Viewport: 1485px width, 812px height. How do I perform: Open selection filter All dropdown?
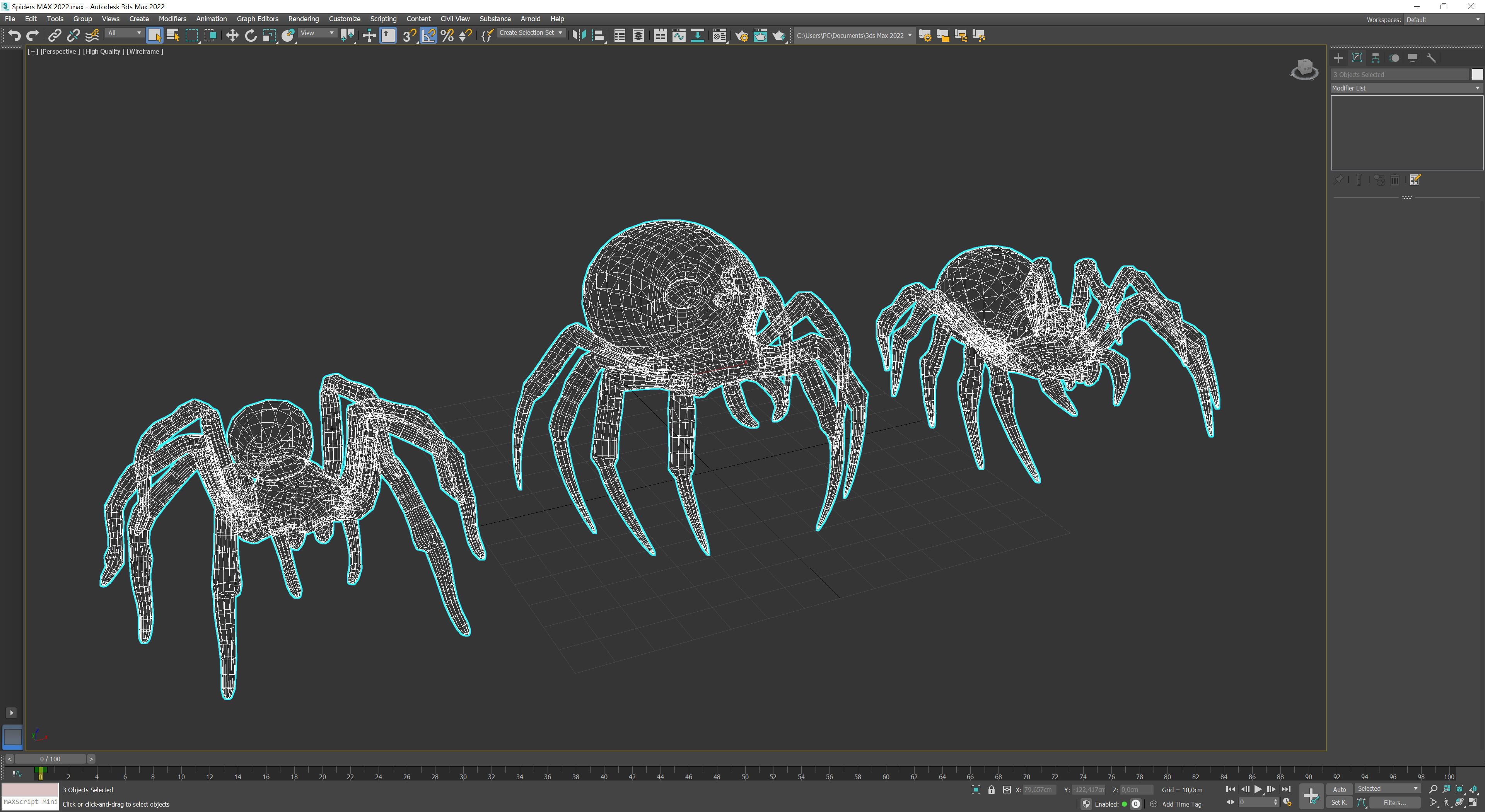click(x=125, y=33)
